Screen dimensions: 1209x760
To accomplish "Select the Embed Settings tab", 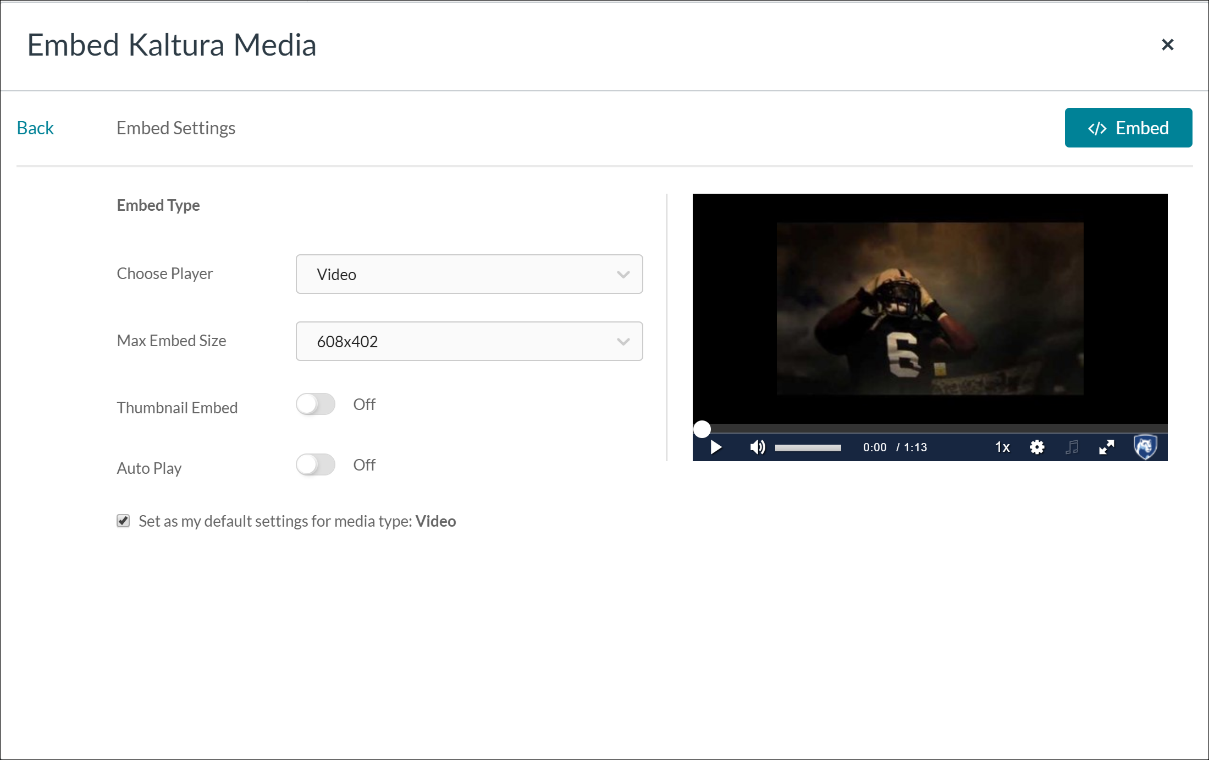I will [176, 128].
